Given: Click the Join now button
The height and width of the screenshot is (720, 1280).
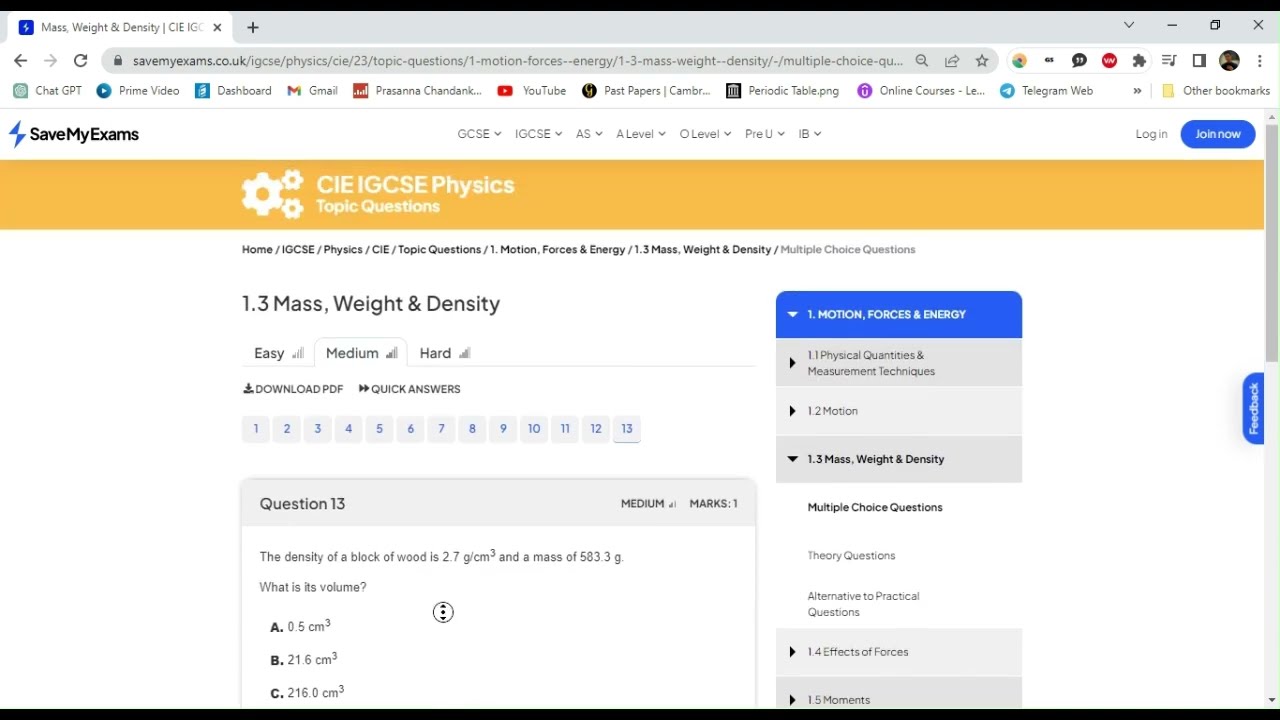Looking at the screenshot, I should (x=1218, y=134).
